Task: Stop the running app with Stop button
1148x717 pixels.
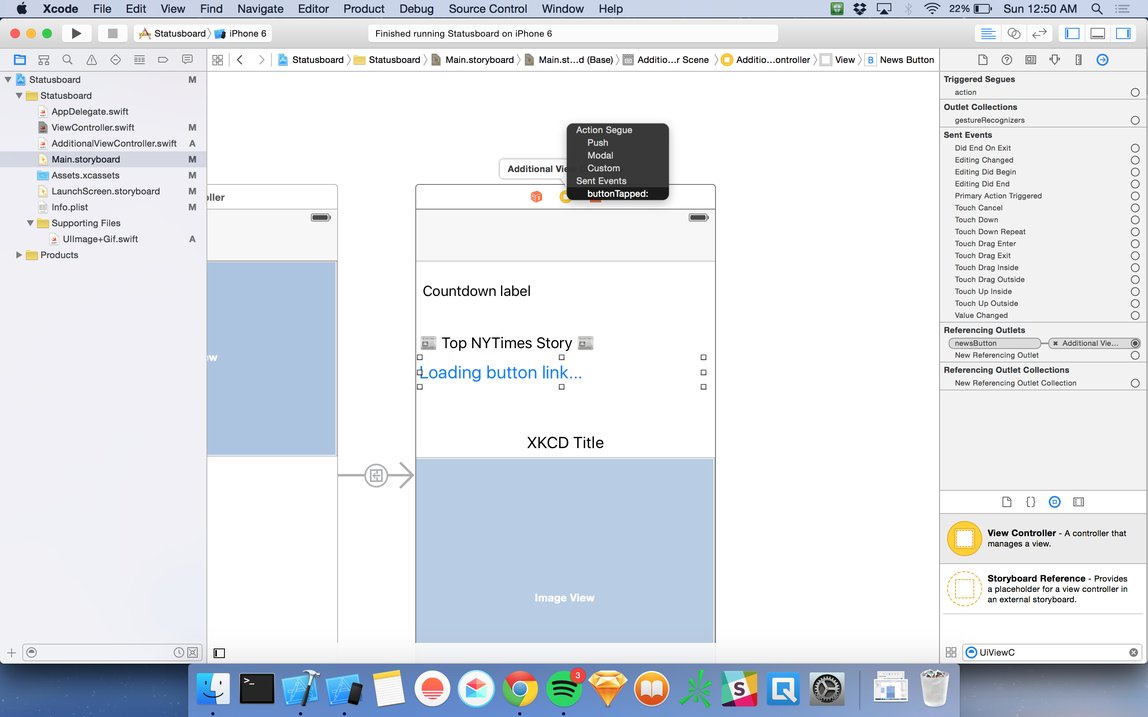Action: pyautogui.click(x=113, y=33)
